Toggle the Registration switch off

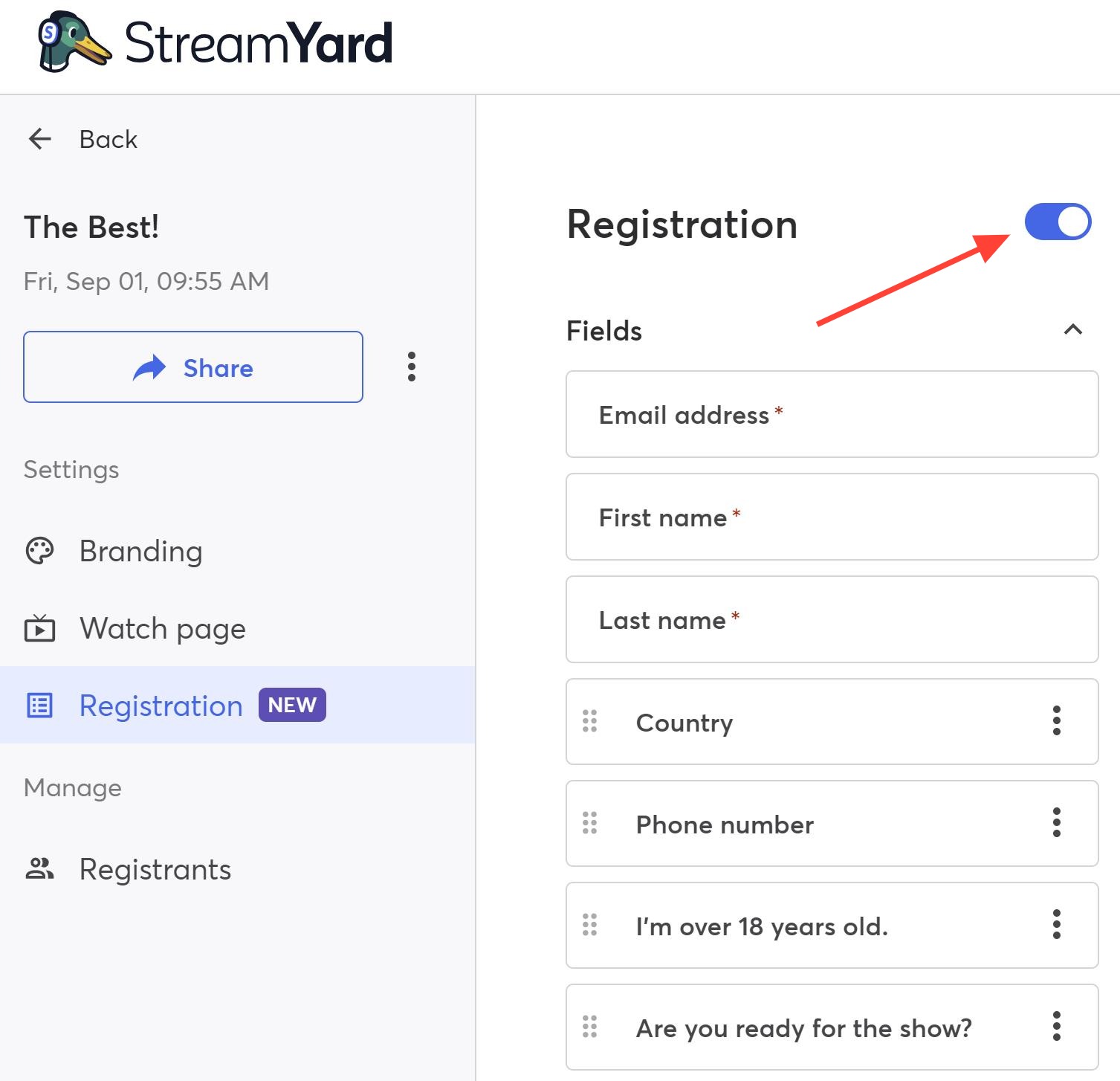coord(1058,222)
